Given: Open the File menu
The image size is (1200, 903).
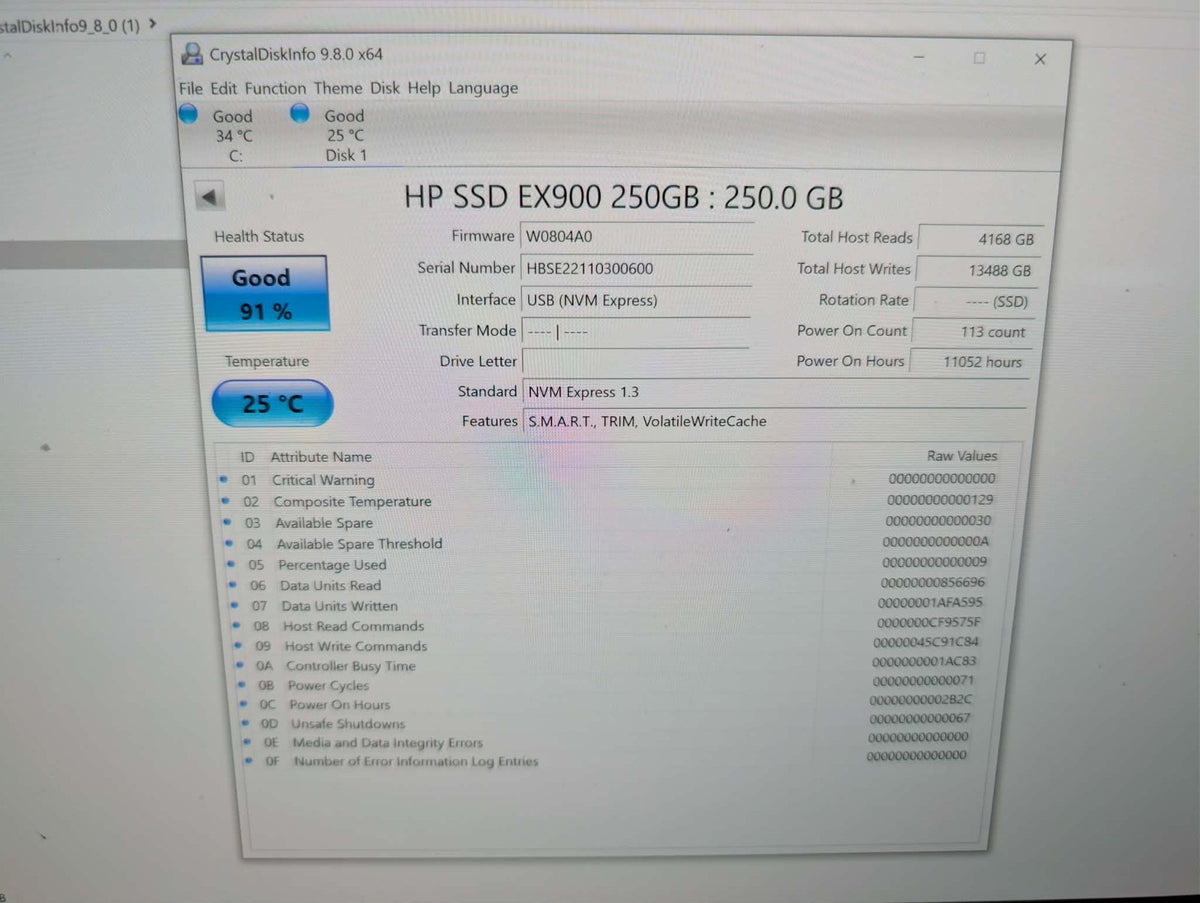Looking at the screenshot, I should pyautogui.click(x=190, y=88).
